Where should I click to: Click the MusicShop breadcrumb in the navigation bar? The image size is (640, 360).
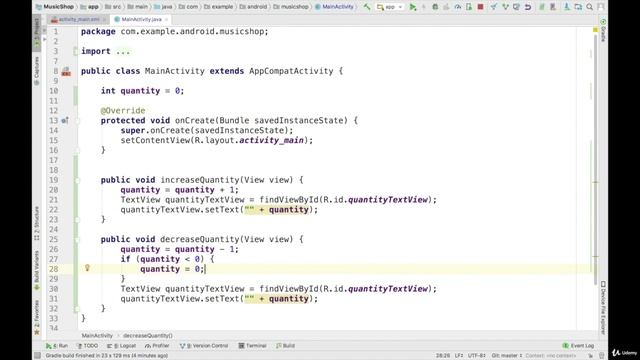coord(55,7)
